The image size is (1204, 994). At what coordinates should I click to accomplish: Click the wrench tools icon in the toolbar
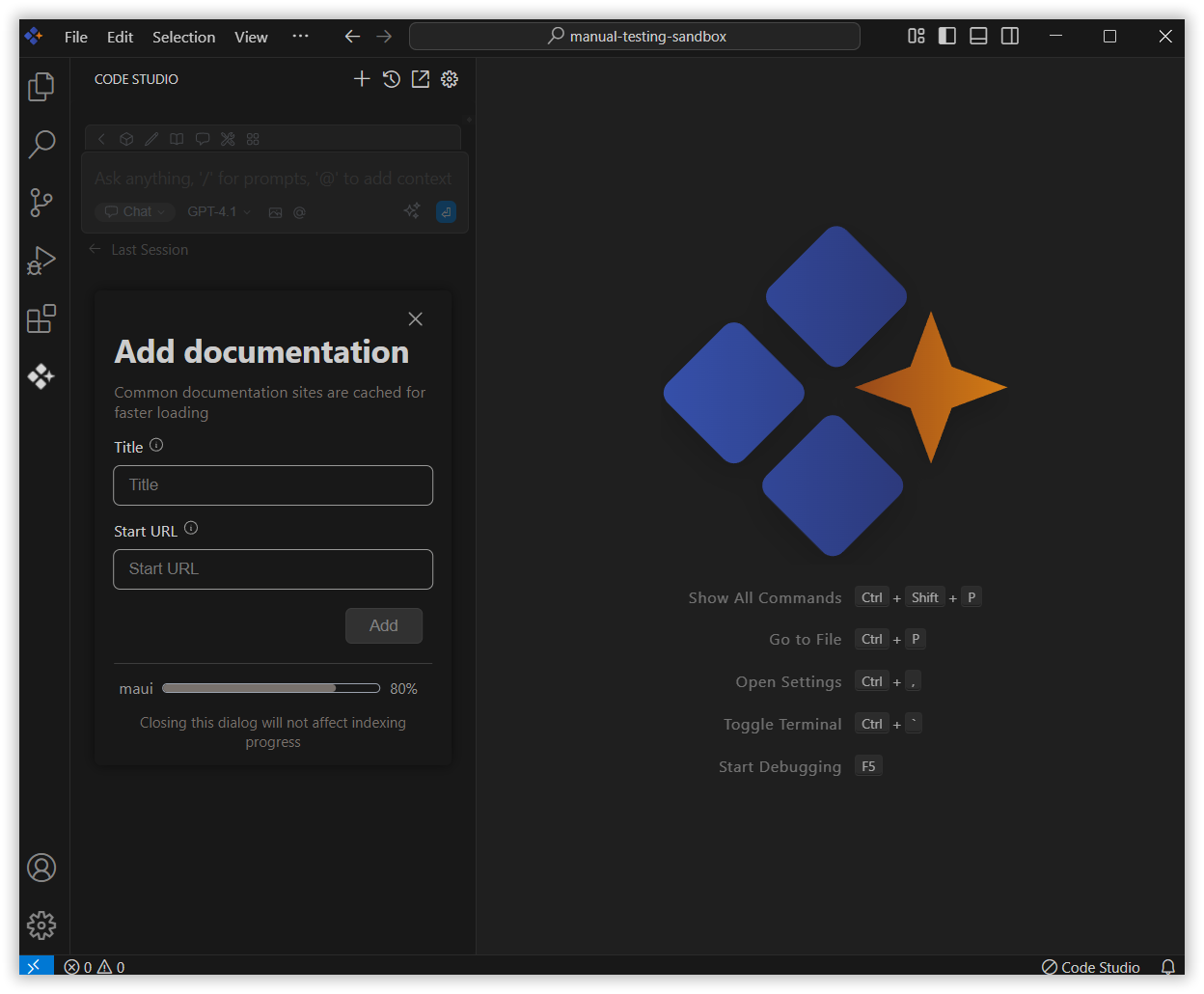coord(228,139)
